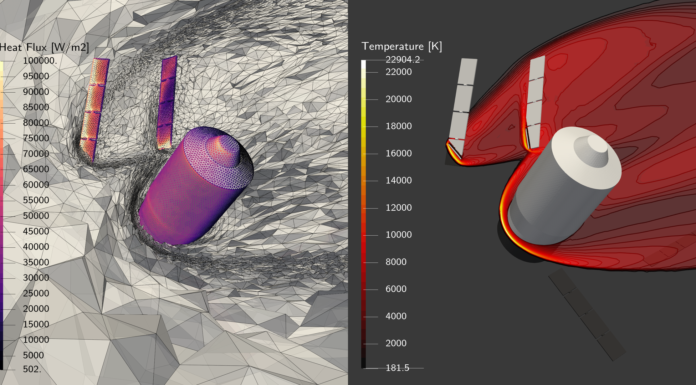The height and width of the screenshot is (385, 696).
Task: Click the 502. minimum heat flux label
Action: click(32, 369)
